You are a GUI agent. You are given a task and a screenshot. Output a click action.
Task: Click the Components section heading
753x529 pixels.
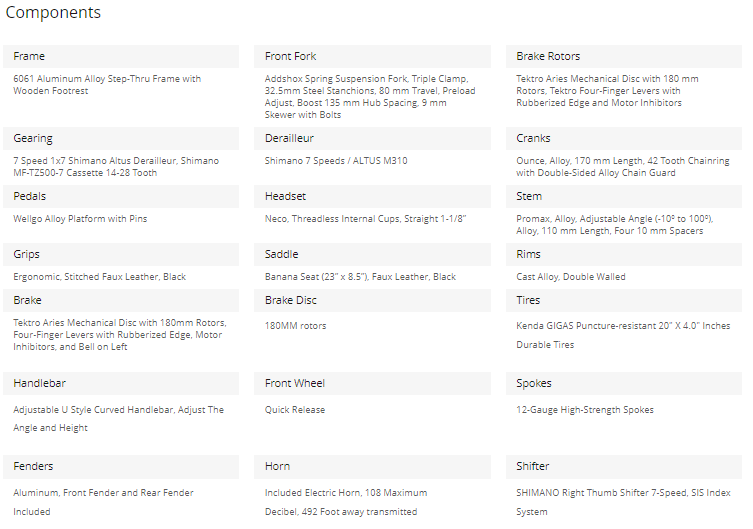coord(53,12)
